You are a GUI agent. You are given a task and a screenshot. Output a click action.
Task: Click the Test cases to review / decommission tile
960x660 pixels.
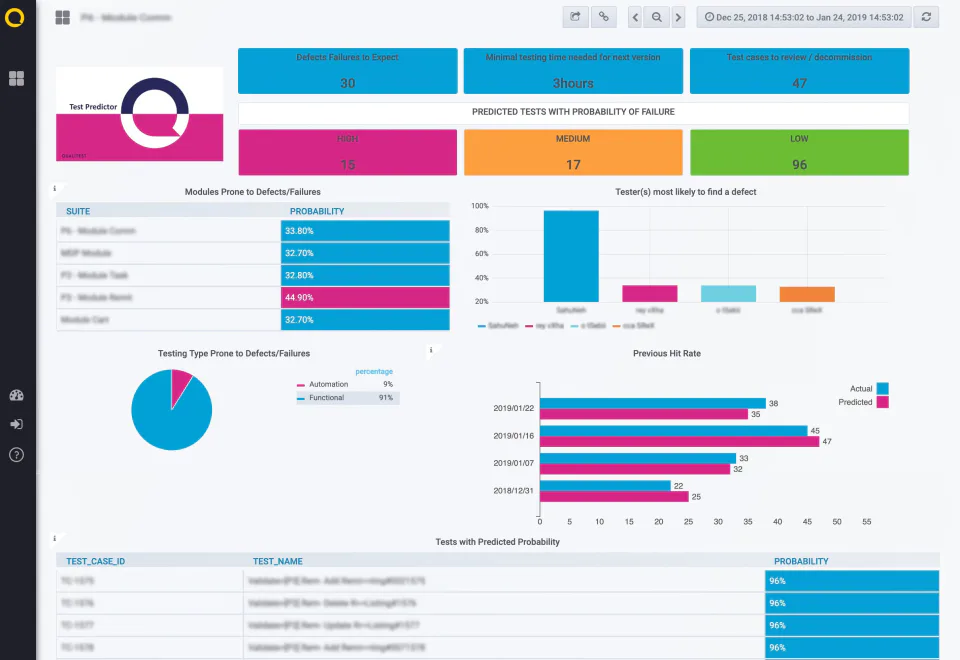pos(800,71)
